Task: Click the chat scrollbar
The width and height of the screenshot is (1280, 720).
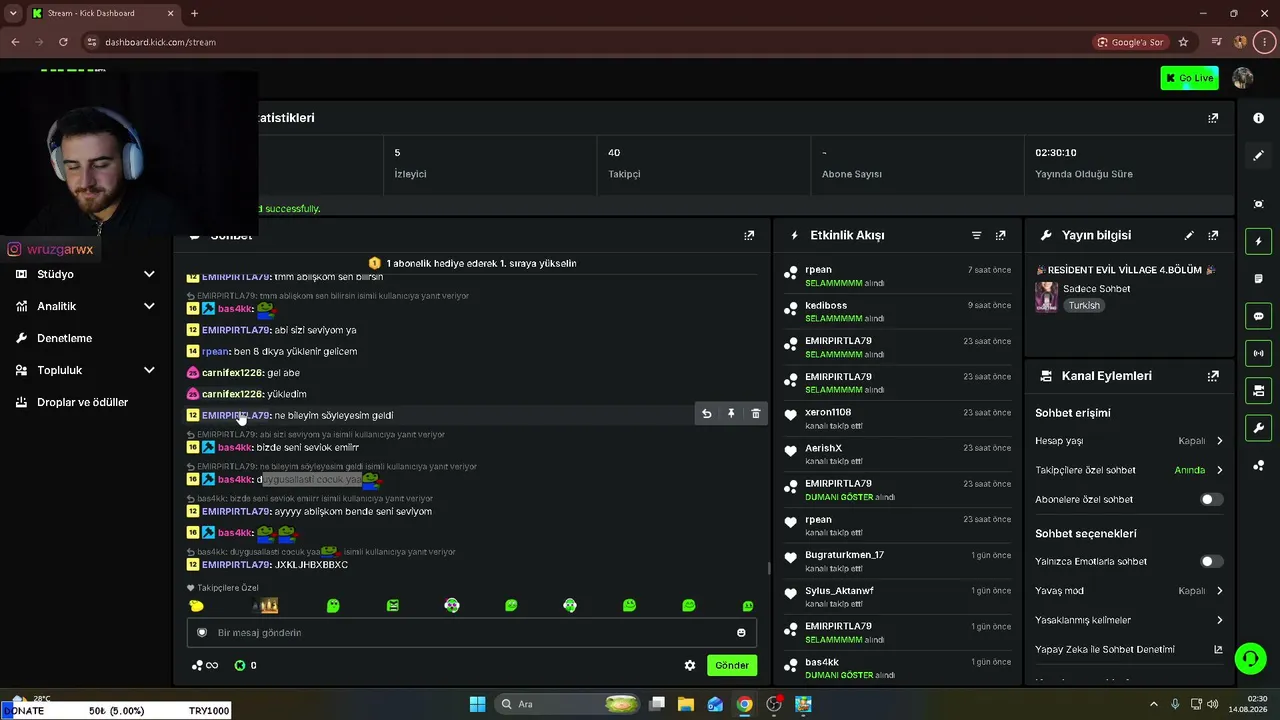Action: pyautogui.click(x=768, y=568)
